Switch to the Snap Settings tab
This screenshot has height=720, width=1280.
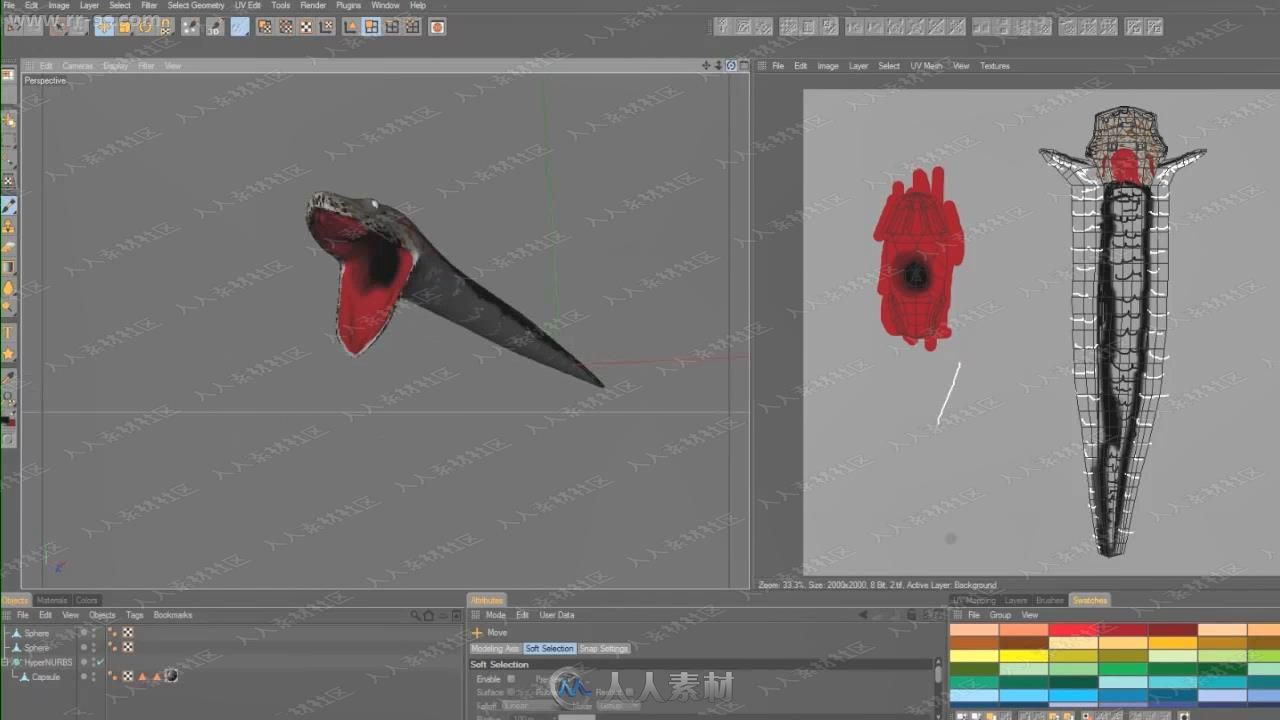click(x=604, y=648)
